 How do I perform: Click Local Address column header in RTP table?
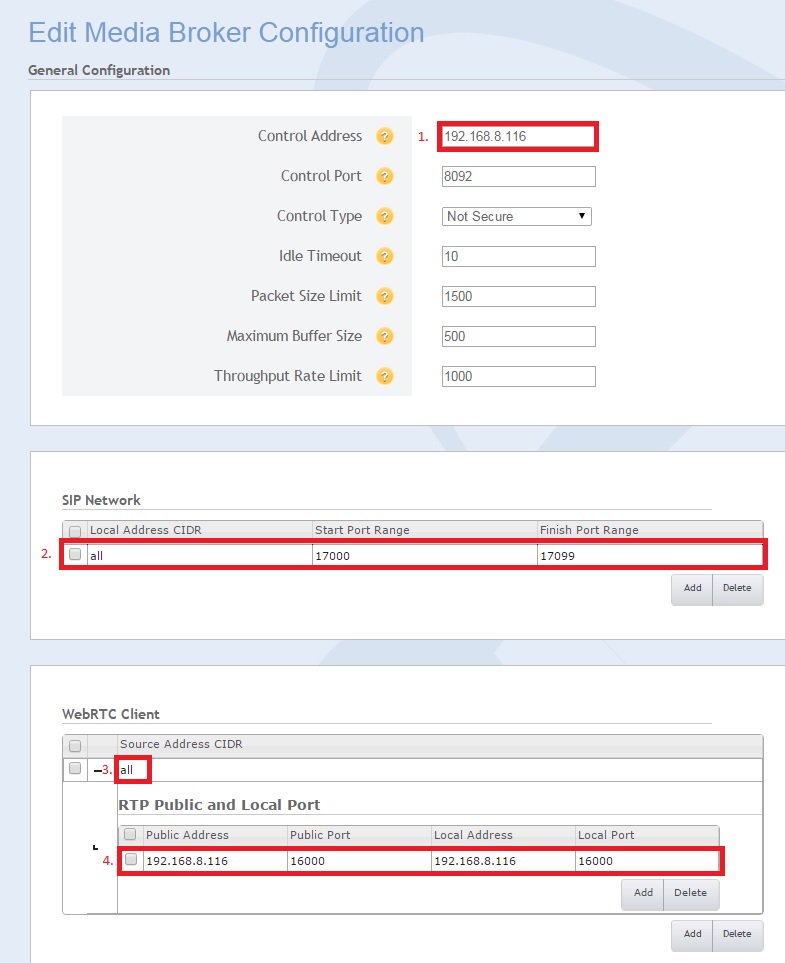point(503,835)
